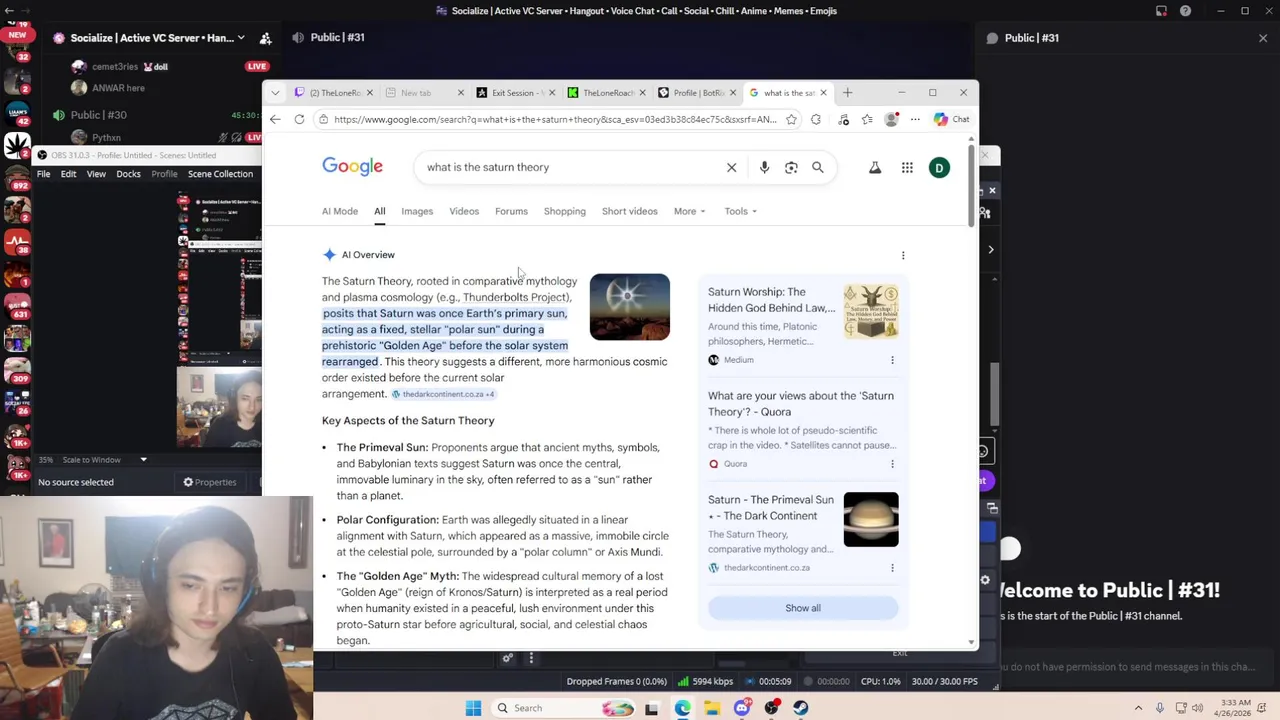Click the Windows taskbar Search box

coord(565,708)
